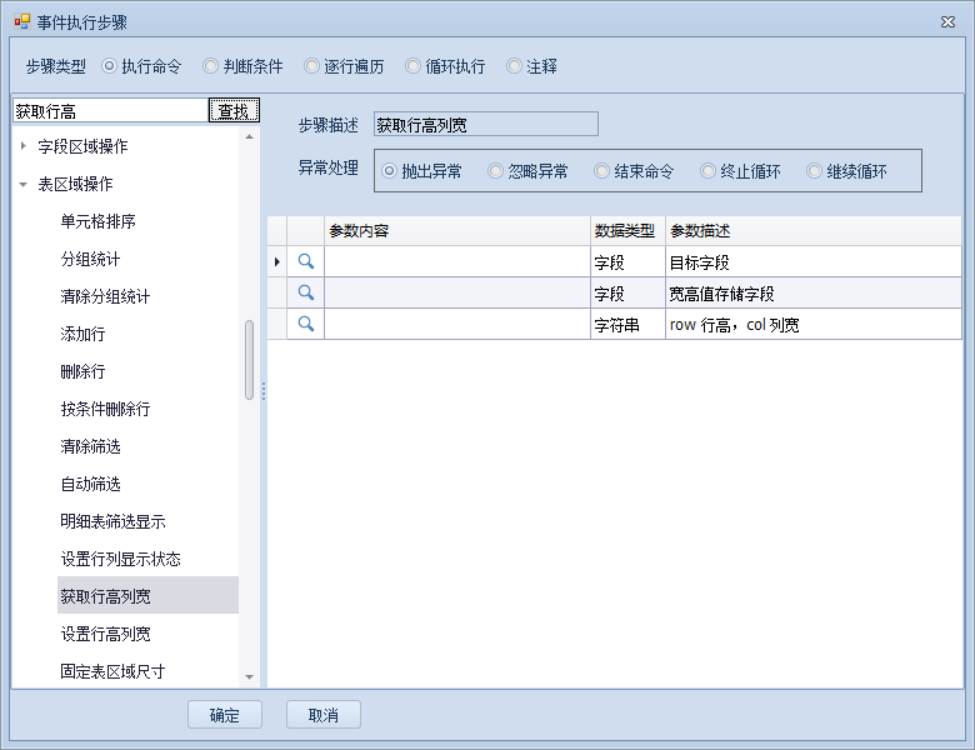
Task: Select the 终止循环 exception option
Action: point(708,171)
